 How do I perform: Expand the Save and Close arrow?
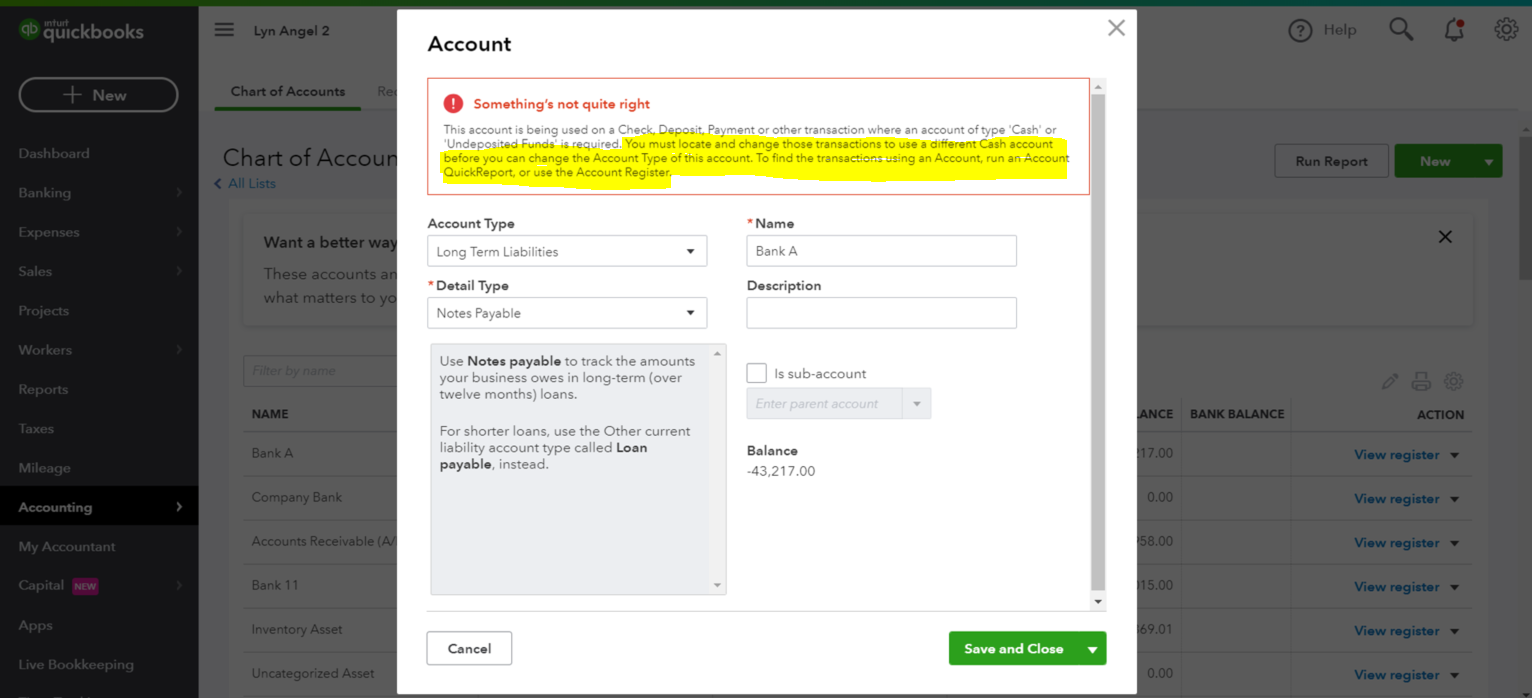[x=1093, y=649]
